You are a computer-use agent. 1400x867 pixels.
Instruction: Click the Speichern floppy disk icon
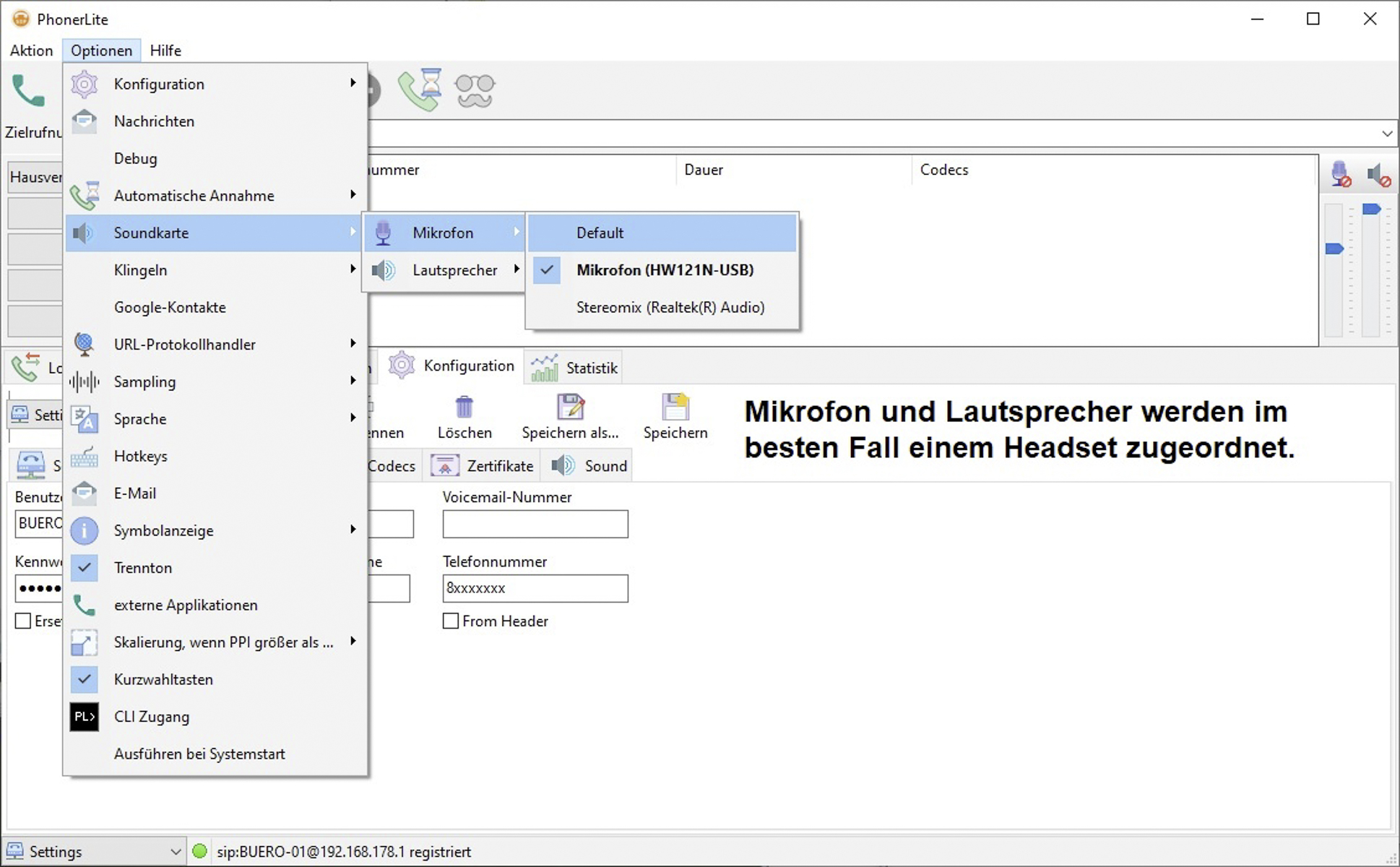coord(675,407)
